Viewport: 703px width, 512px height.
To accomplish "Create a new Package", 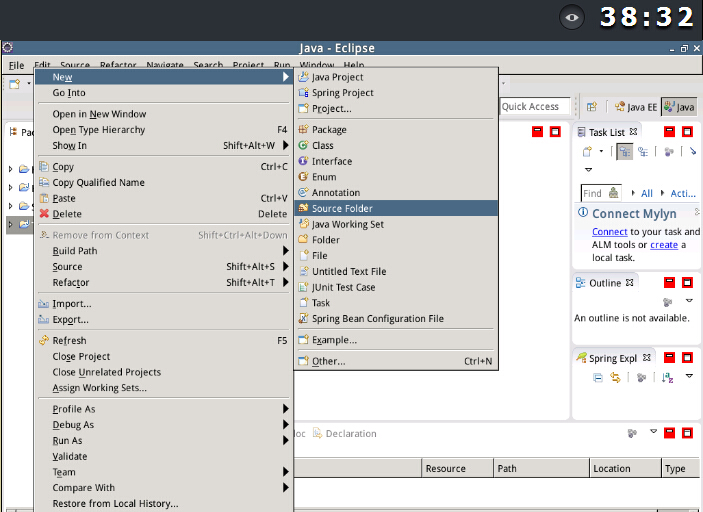I will (396, 130).
